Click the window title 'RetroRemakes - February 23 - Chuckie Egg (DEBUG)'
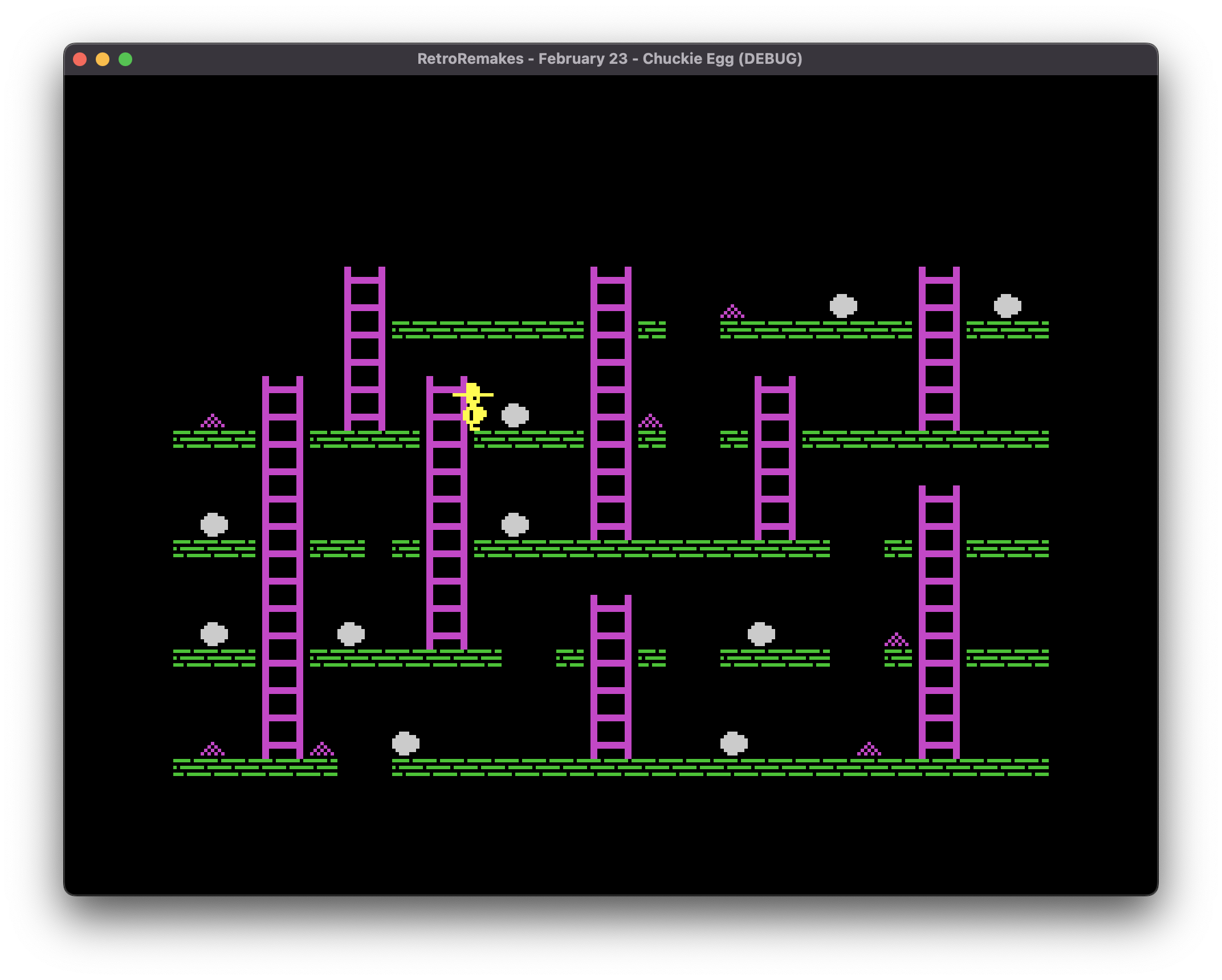This screenshot has width=1222, height=980. pyautogui.click(x=610, y=59)
